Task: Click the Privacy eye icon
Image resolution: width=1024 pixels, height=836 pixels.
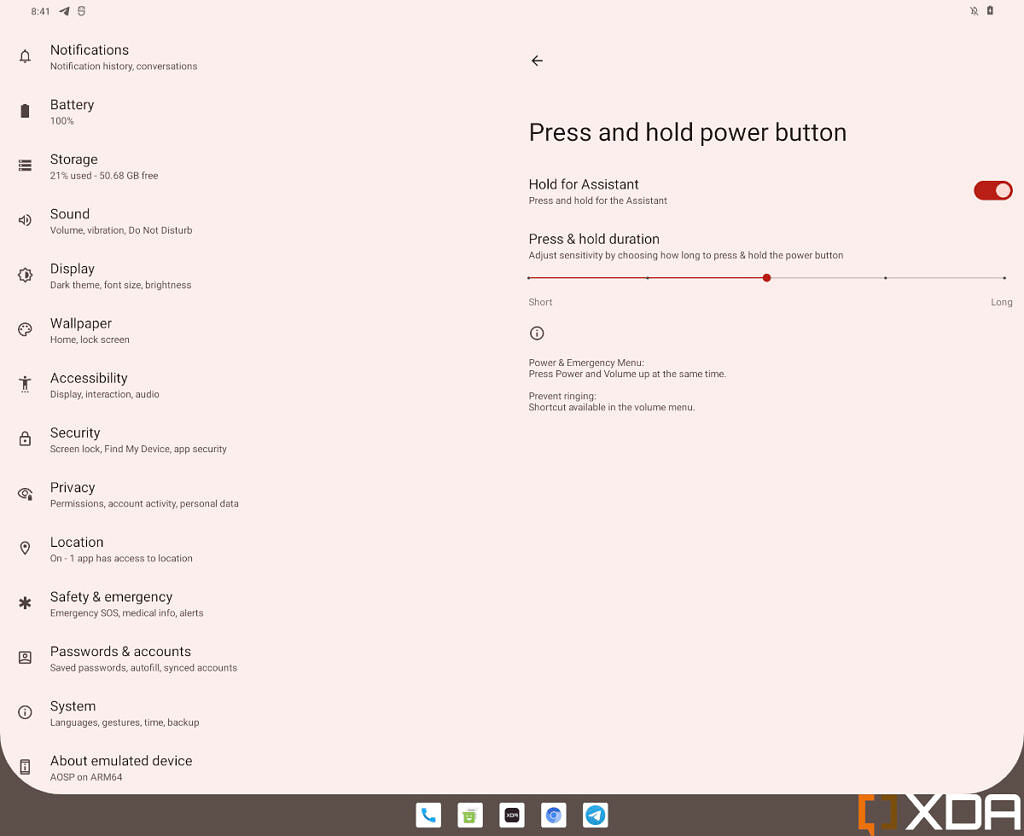Action: coord(25,494)
